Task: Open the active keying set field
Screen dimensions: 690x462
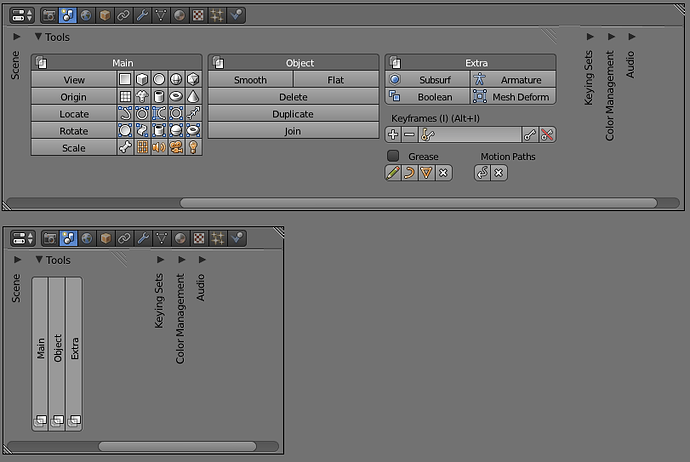Action: tap(470, 135)
